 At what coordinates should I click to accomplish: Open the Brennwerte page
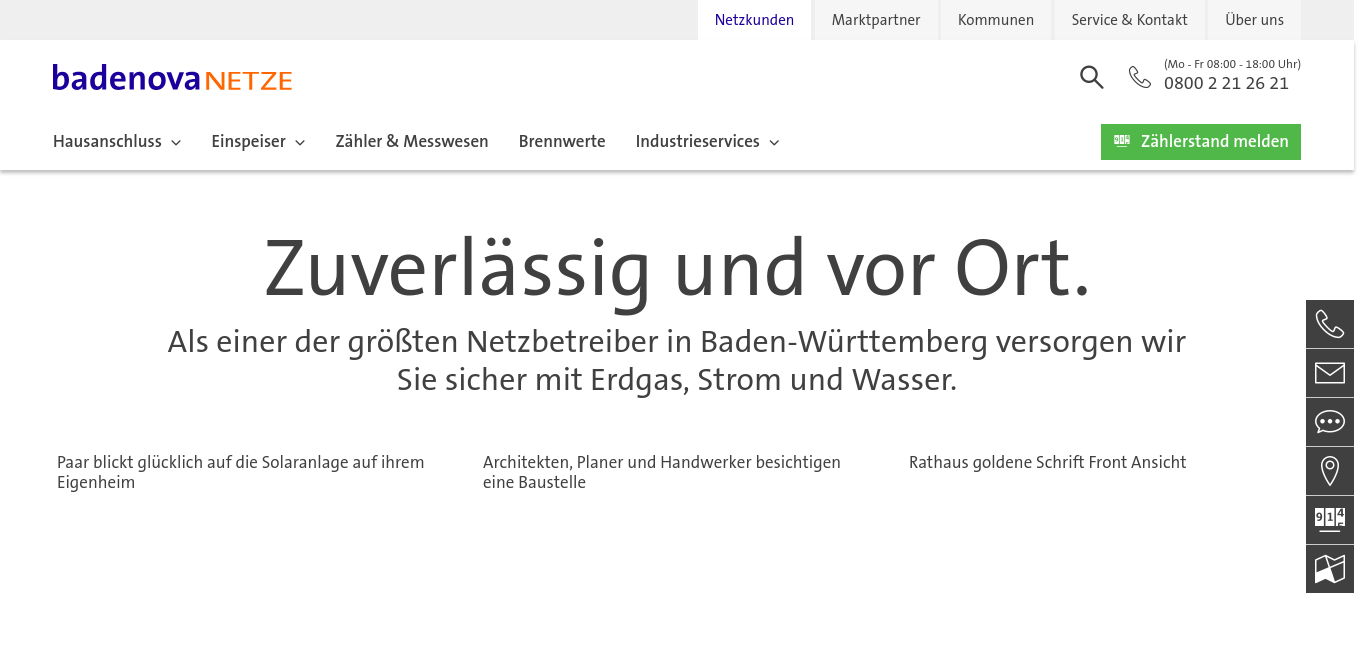tap(562, 142)
